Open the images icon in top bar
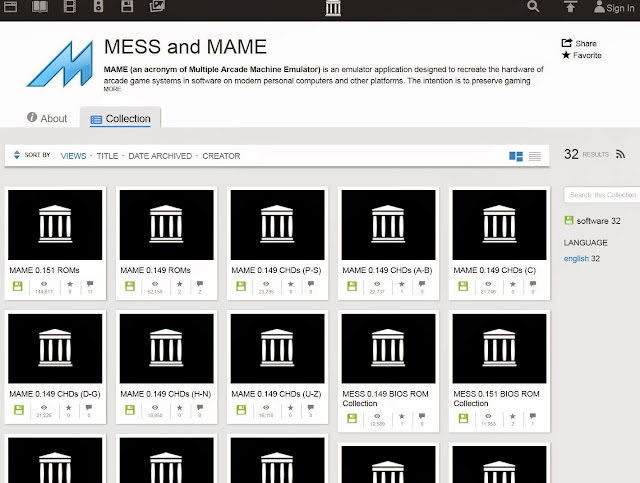This screenshot has width=640, height=483. pyautogui.click(x=157, y=6)
